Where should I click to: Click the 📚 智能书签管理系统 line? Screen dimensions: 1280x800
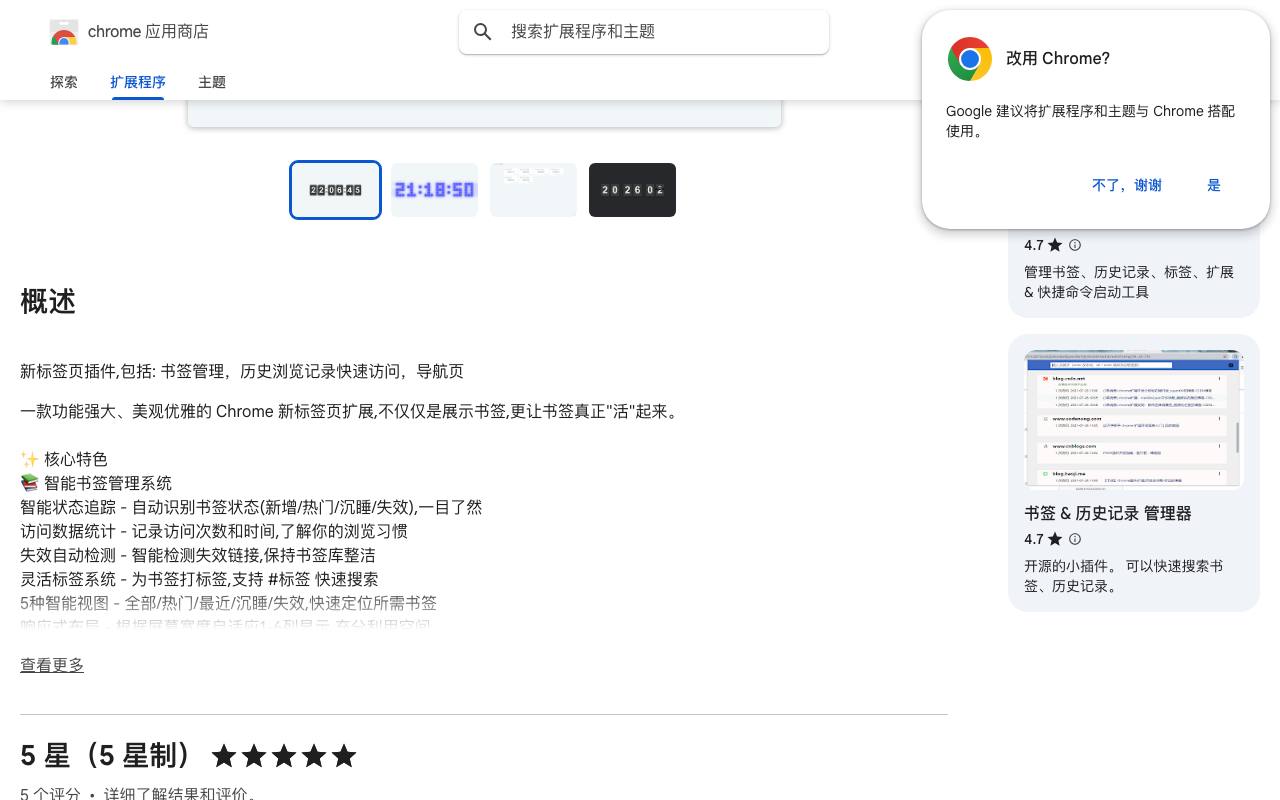click(96, 483)
